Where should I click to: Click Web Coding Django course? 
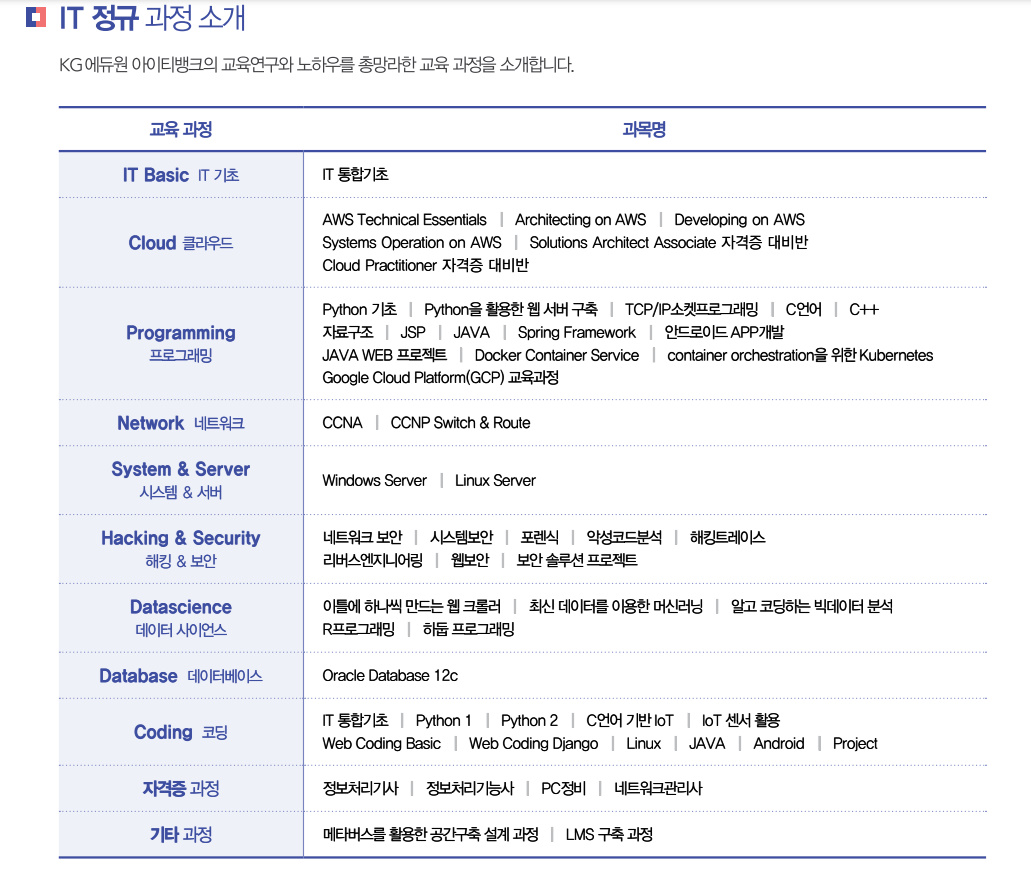[533, 744]
